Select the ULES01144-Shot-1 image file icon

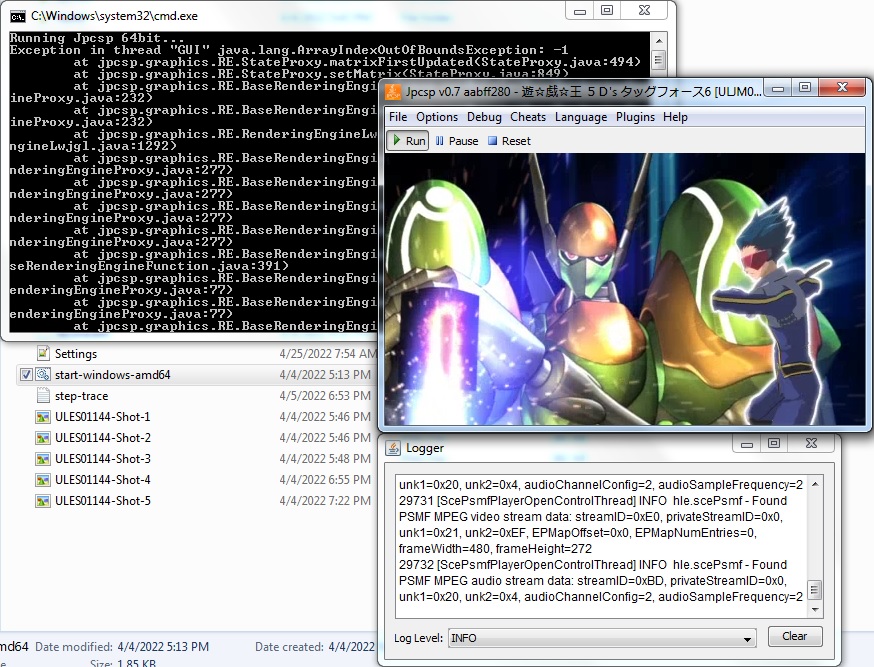pos(43,417)
